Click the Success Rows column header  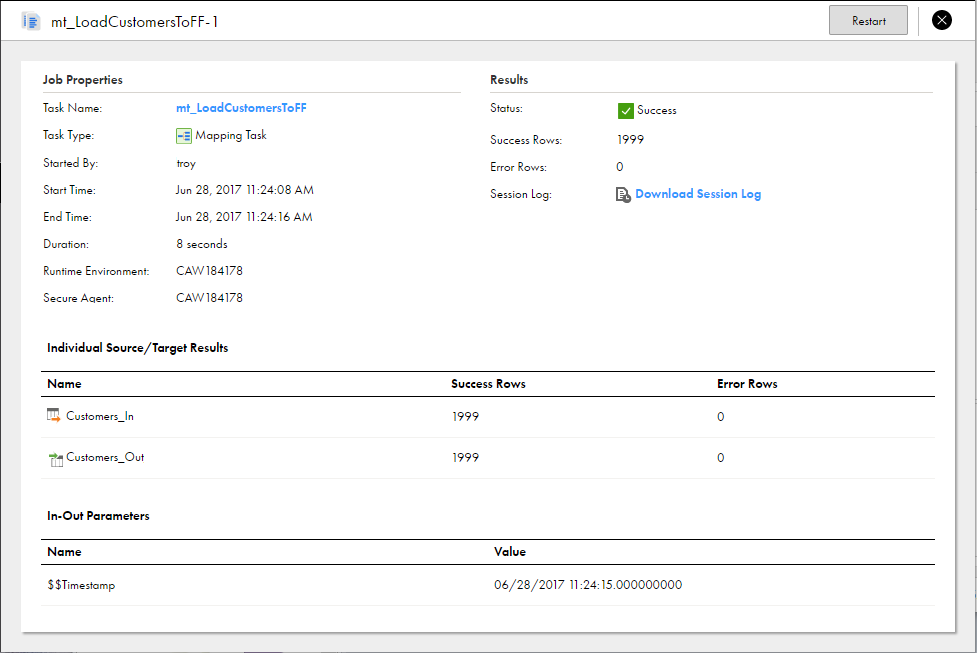pyautogui.click(x=488, y=384)
